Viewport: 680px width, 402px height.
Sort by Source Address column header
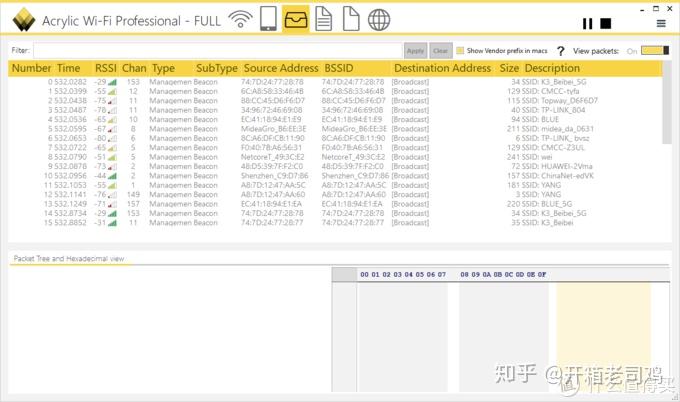point(281,68)
